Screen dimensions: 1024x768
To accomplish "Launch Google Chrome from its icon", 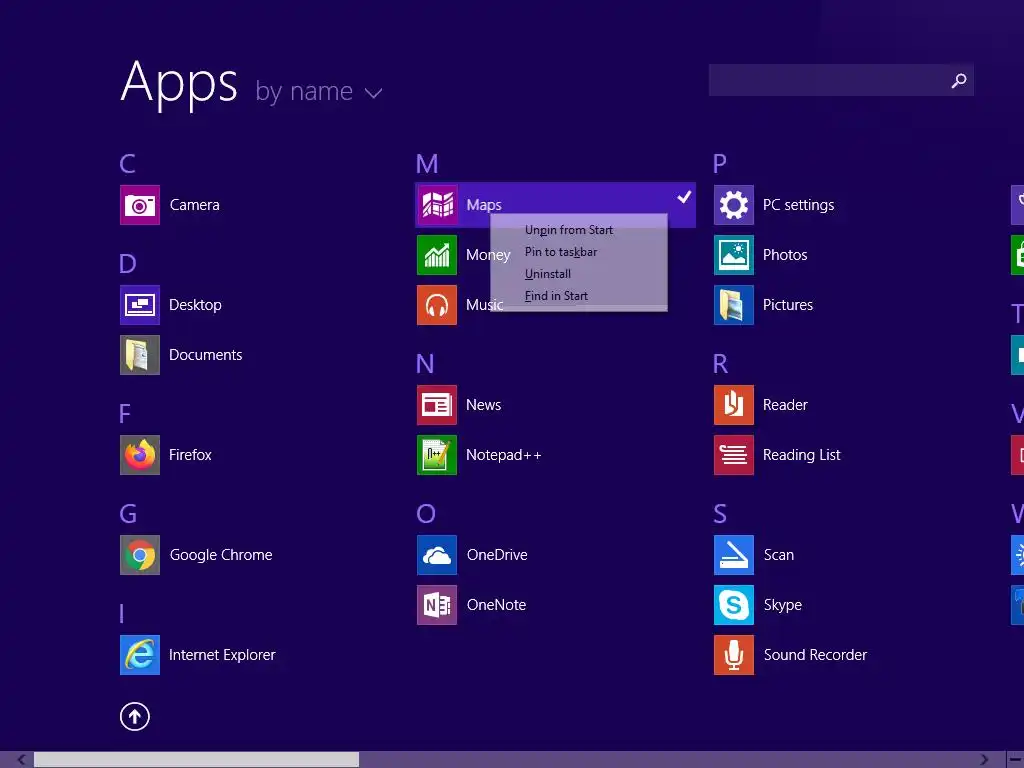I will point(140,555).
